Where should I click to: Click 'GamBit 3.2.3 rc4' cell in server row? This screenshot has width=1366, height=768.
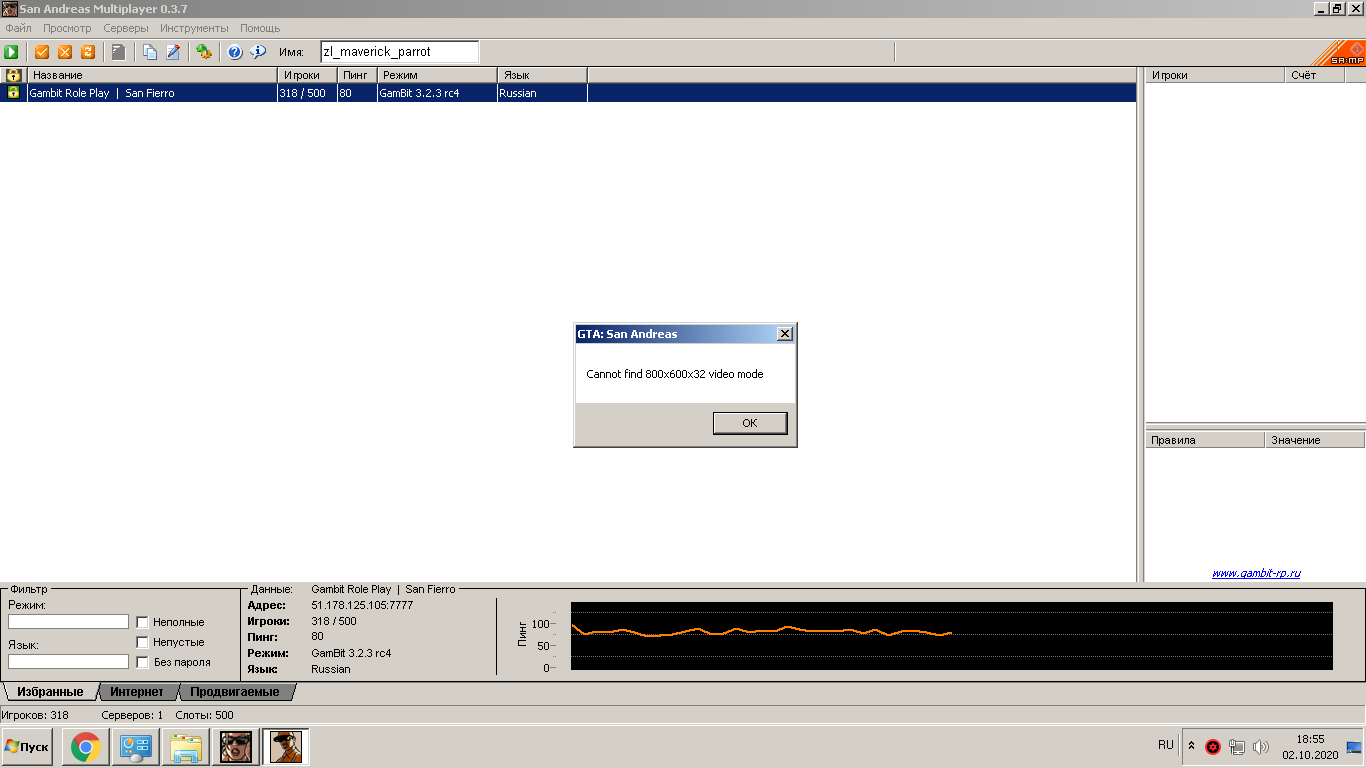(437, 93)
